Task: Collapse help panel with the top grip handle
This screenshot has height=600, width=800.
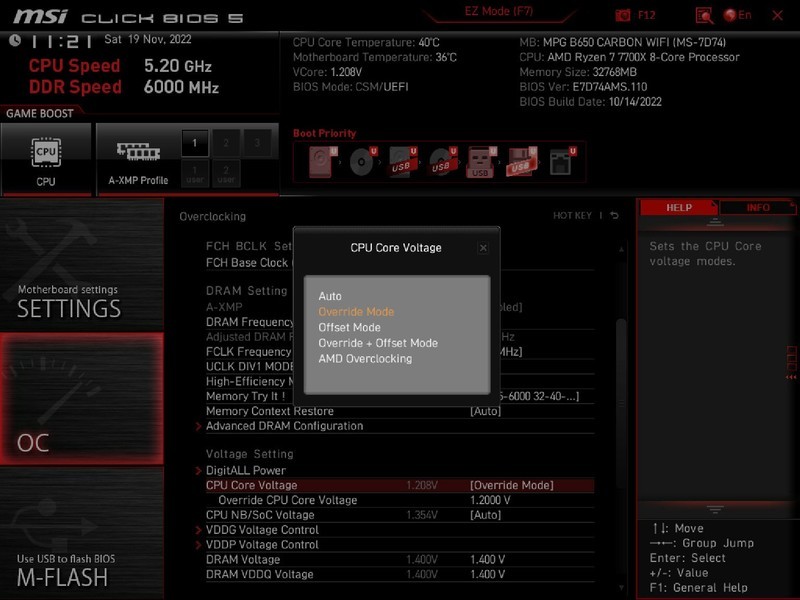Action: (715, 222)
